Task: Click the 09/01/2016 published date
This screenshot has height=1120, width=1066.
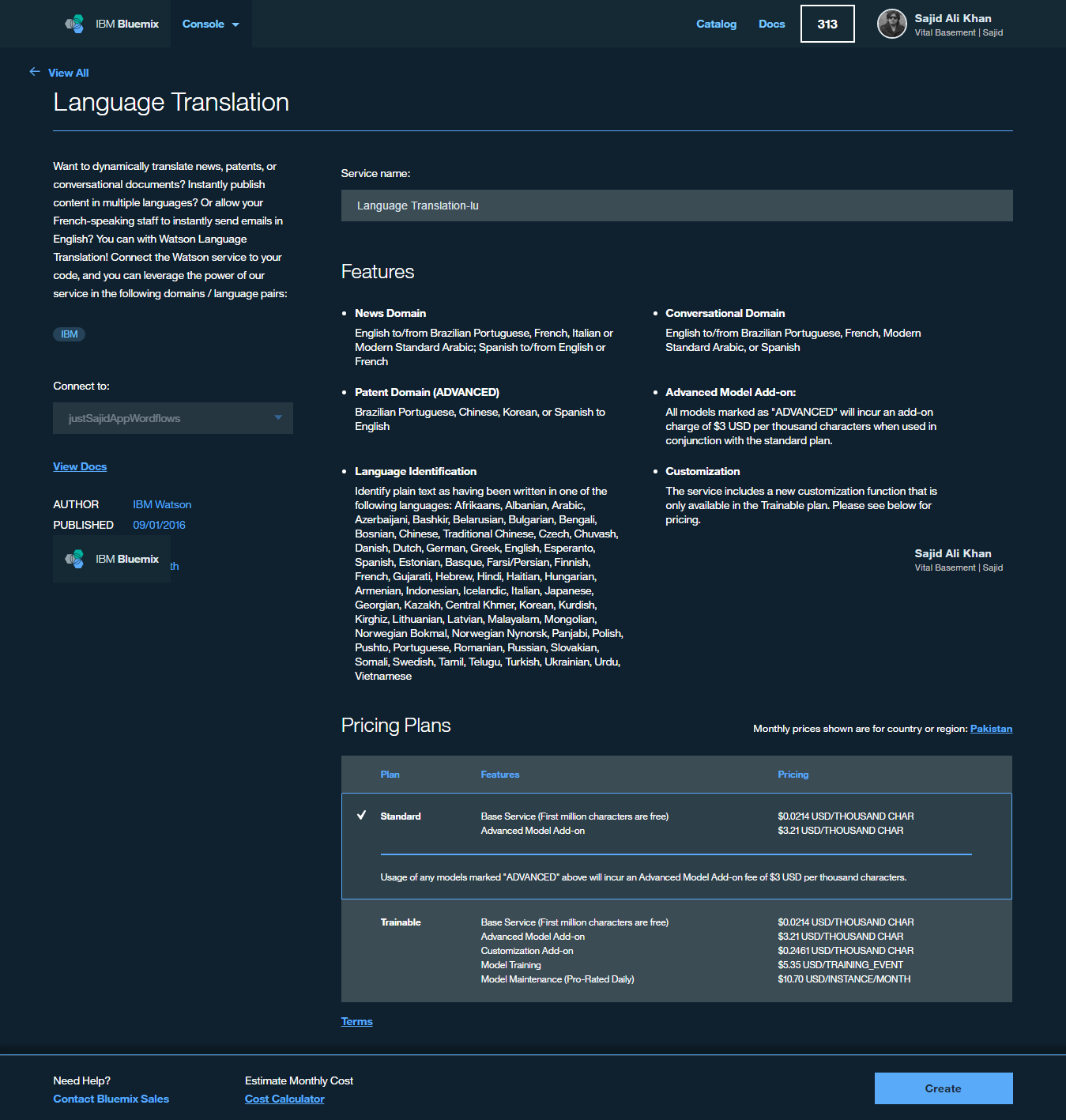Action: [x=159, y=525]
